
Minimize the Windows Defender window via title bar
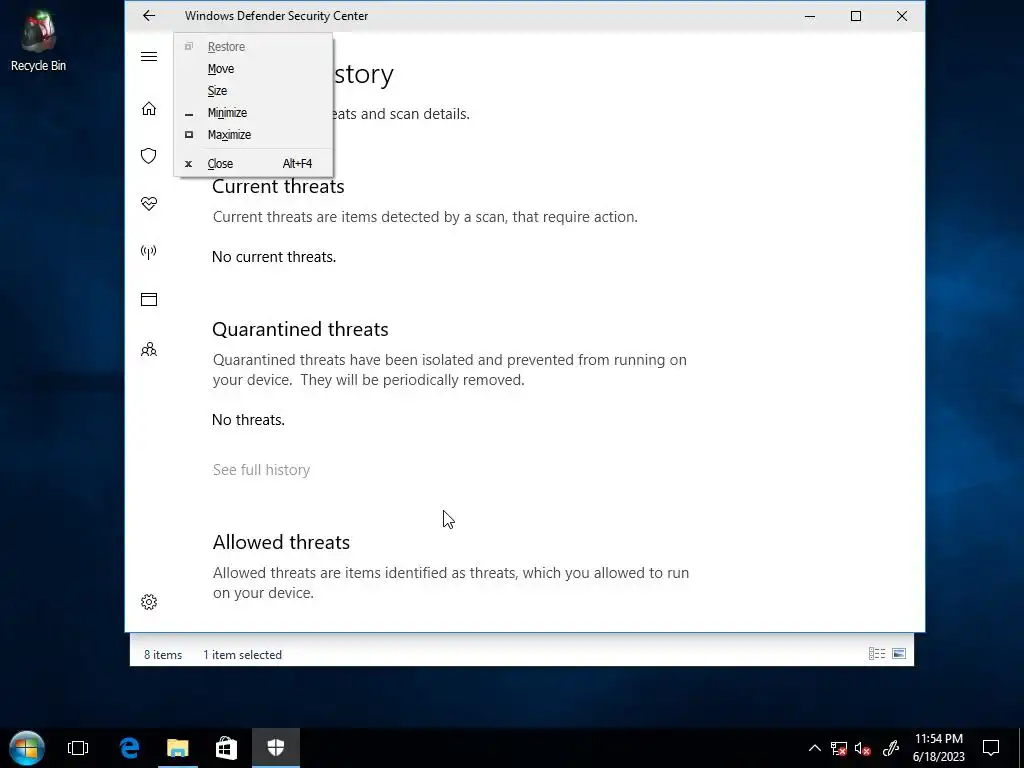pyautogui.click(x=810, y=16)
